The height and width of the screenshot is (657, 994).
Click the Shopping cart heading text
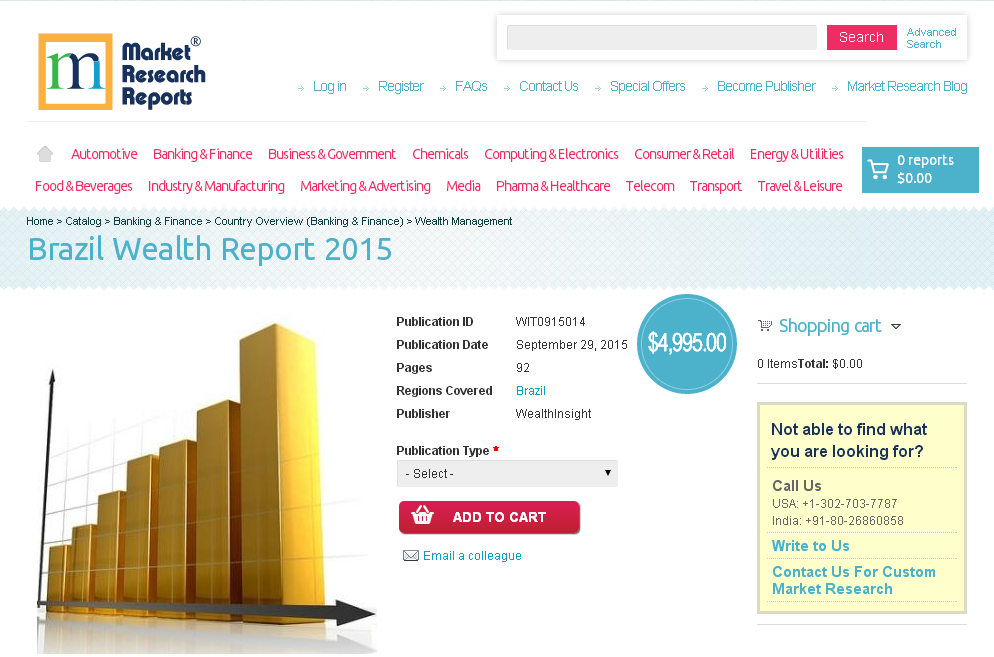click(x=830, y=326)
